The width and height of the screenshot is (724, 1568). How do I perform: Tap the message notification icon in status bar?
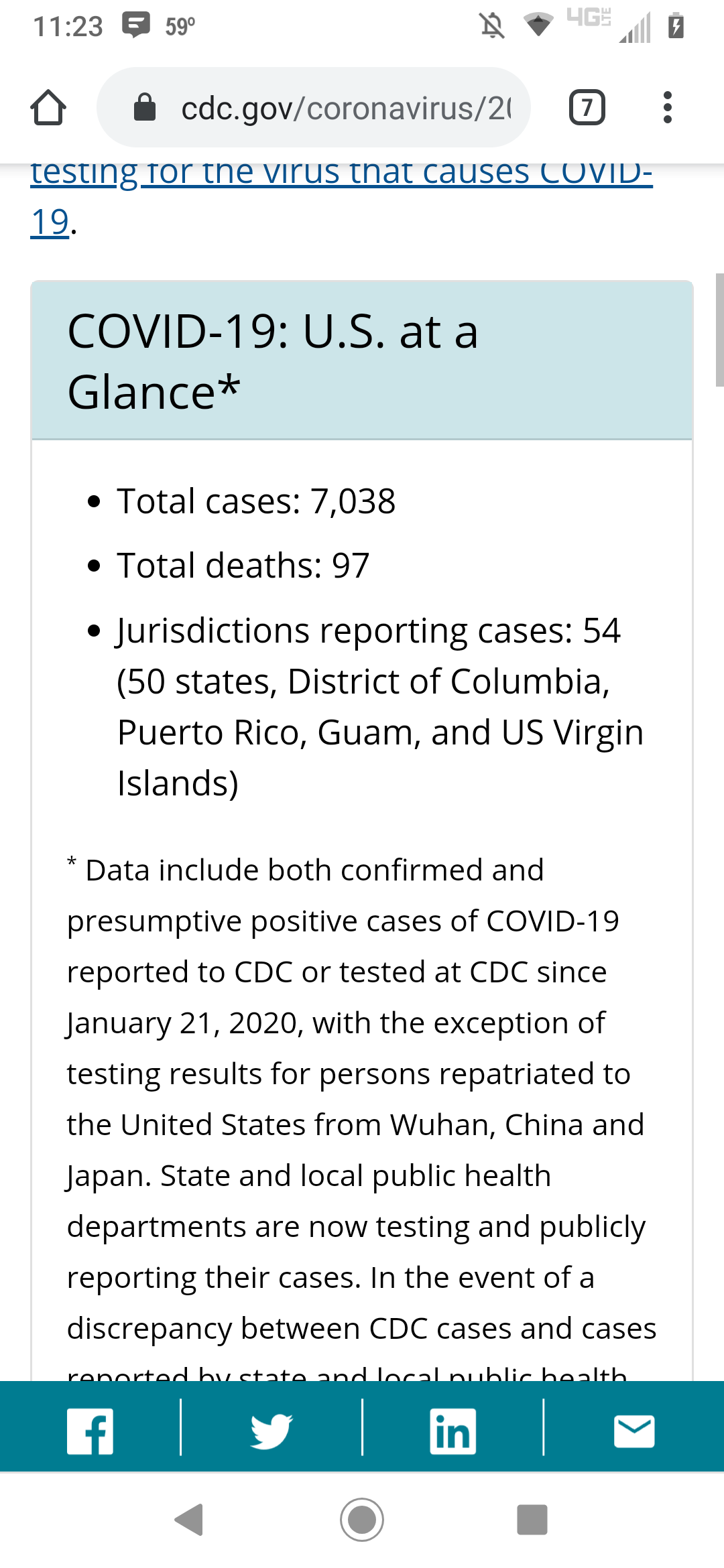(x=136, y=25)
